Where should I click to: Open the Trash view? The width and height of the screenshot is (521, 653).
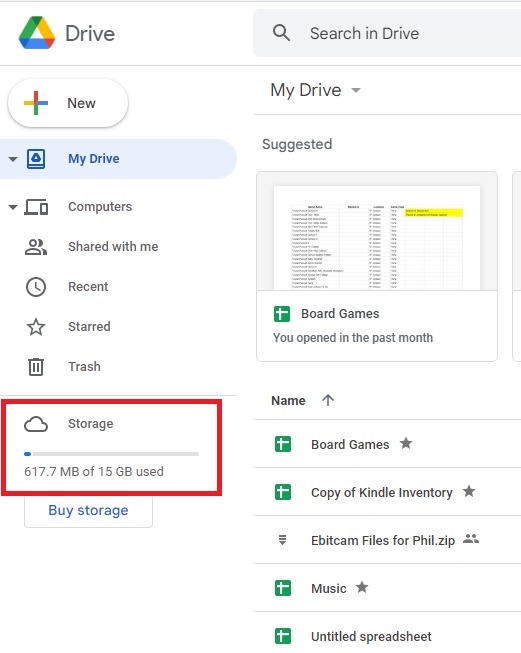click(x=84, y=366)
